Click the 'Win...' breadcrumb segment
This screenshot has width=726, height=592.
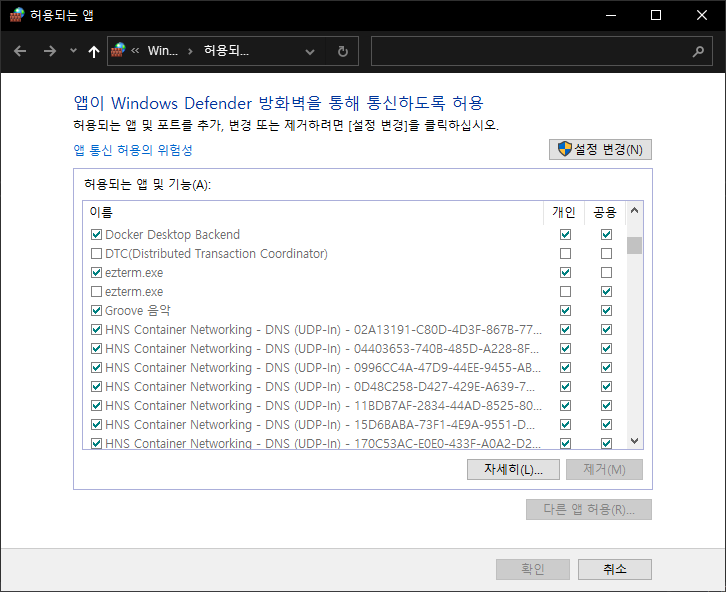point(163,51)
